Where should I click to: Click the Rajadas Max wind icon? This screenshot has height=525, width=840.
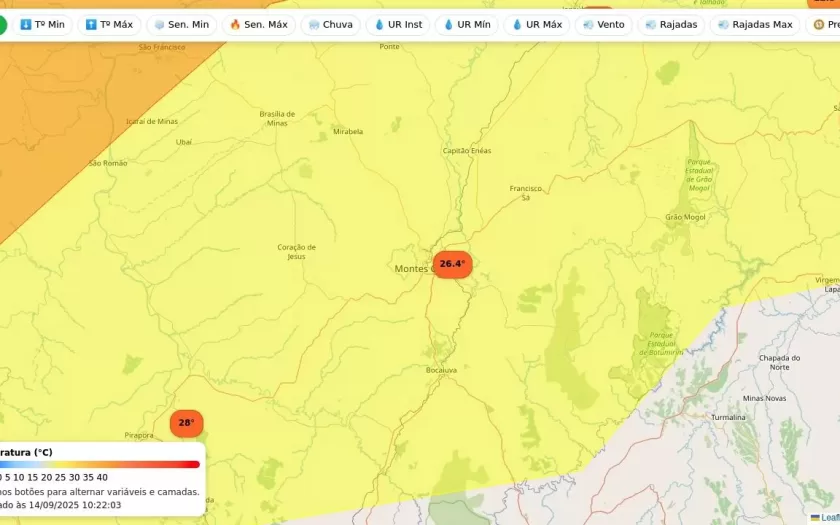(723, 24)
